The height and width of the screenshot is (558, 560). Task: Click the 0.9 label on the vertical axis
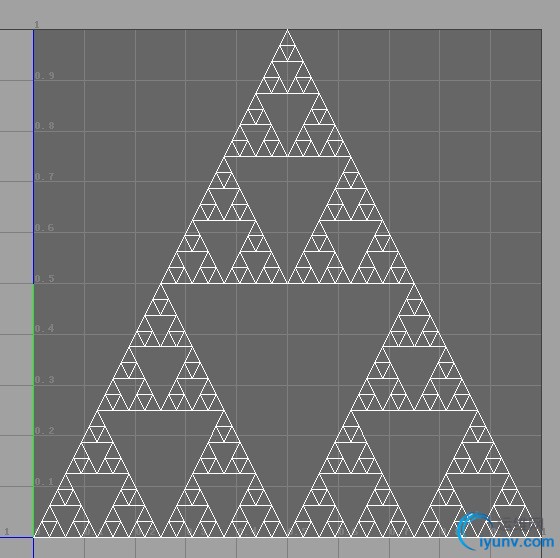[x=45, y=76]
